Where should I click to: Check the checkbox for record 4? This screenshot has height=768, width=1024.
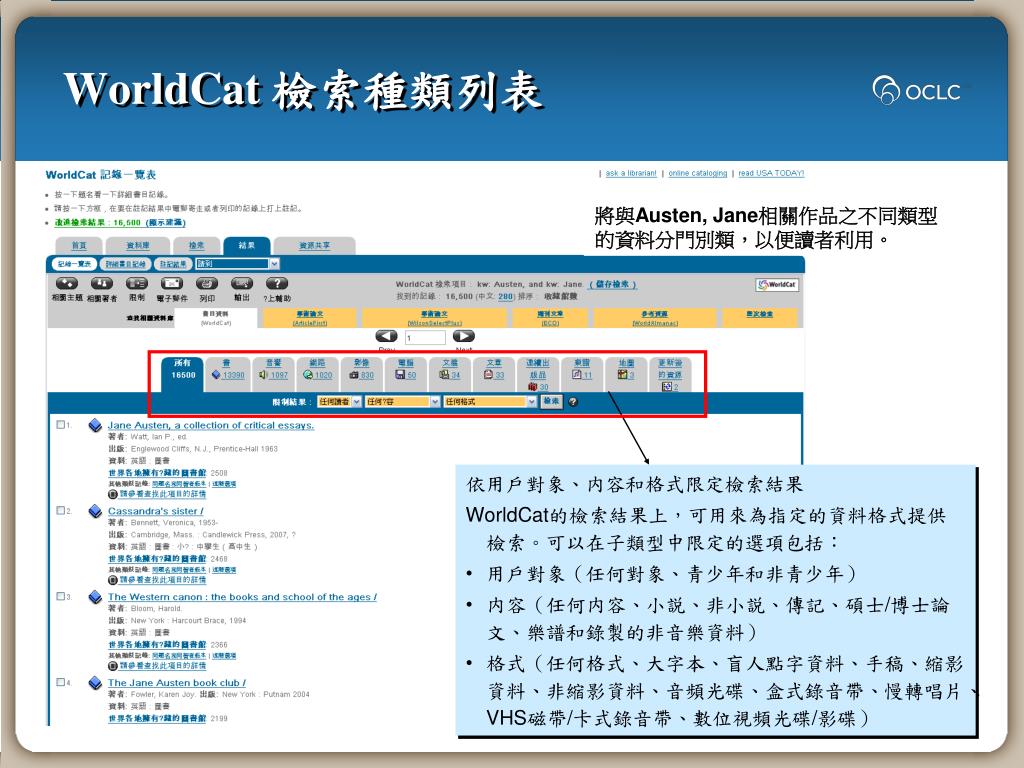[x=61, y=682]
